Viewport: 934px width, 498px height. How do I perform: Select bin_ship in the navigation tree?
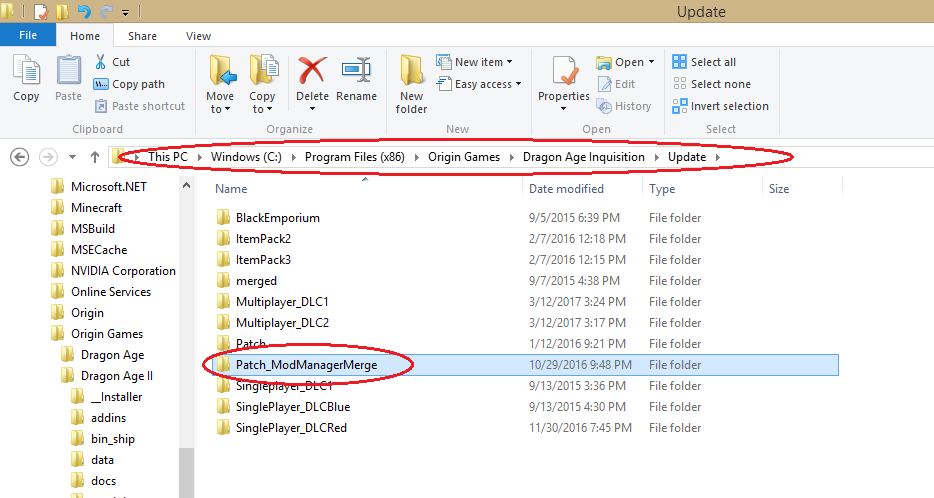[113, 439]
